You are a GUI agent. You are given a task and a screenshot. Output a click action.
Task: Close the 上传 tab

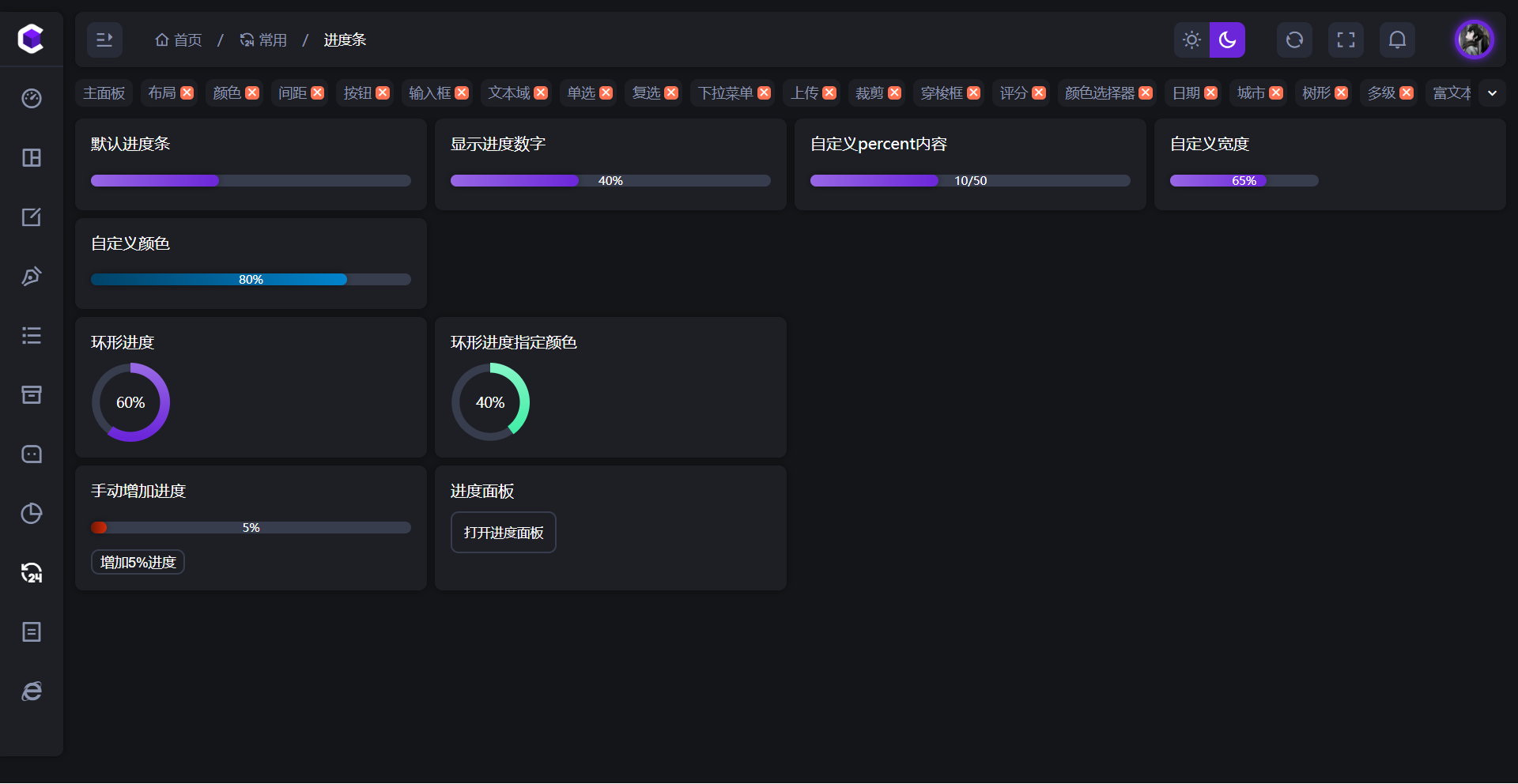click(x=829, y=93)
